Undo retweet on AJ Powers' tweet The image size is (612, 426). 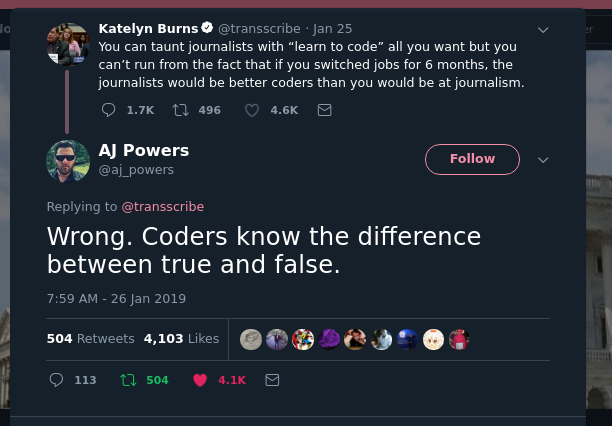pyautogui.click(x=128, y=380)
